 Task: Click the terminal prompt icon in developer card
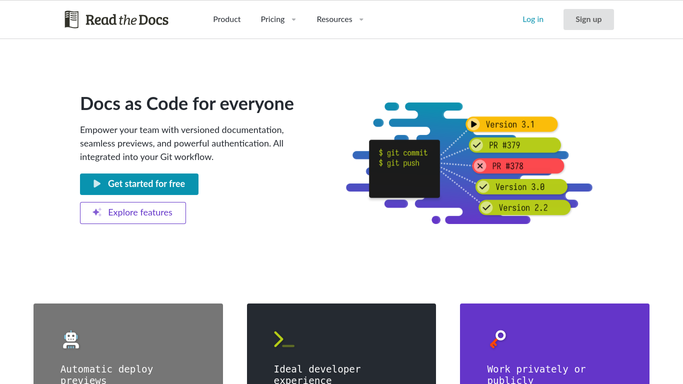point(284,340)
